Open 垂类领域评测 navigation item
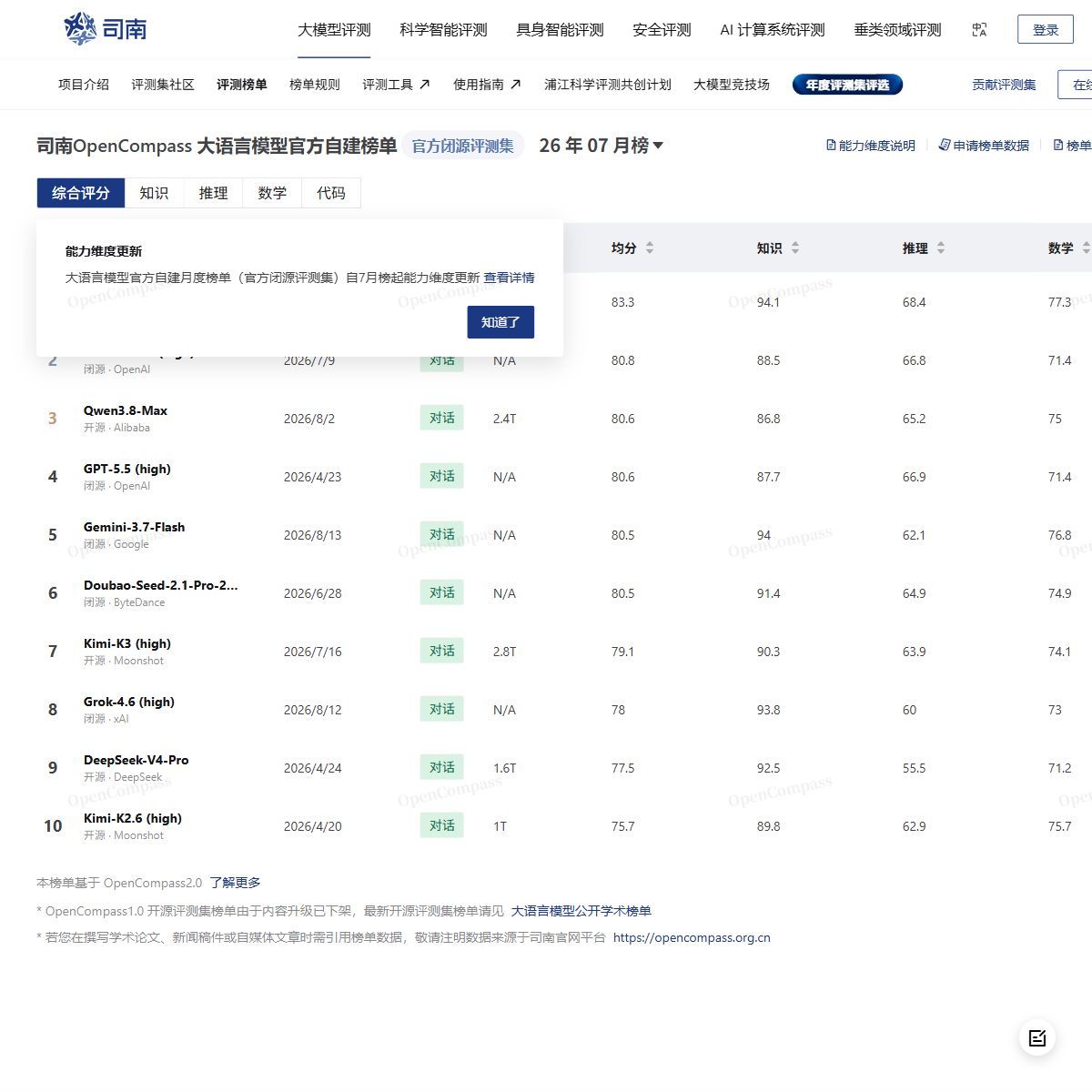 pos(897,30)
